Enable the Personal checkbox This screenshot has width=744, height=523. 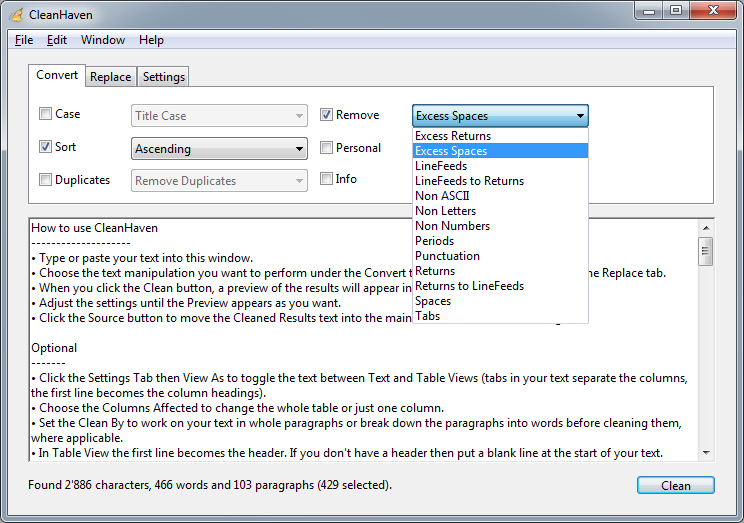click(x=326, y=148)
